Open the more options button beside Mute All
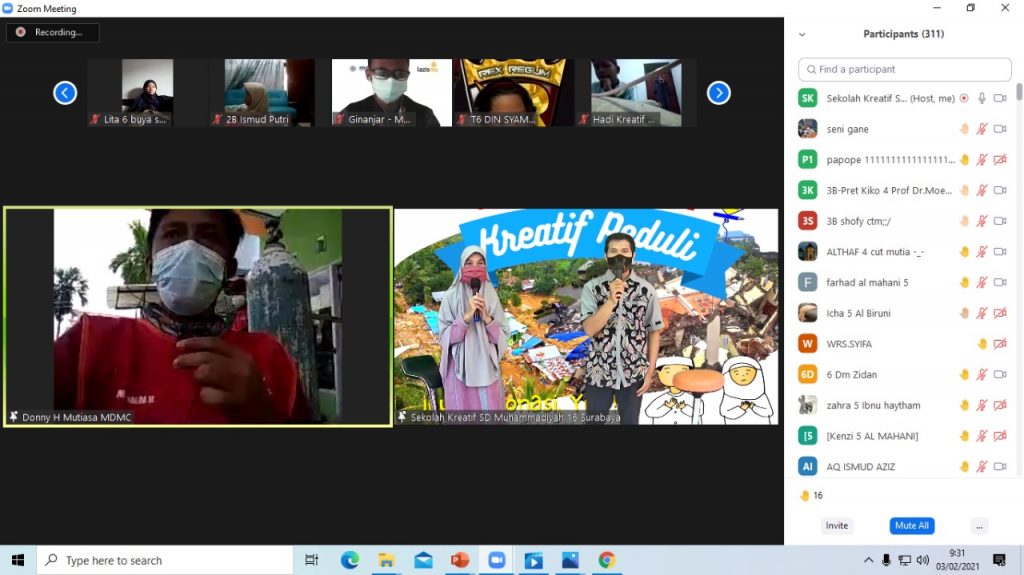1024x575 pixels. point(979,526)
